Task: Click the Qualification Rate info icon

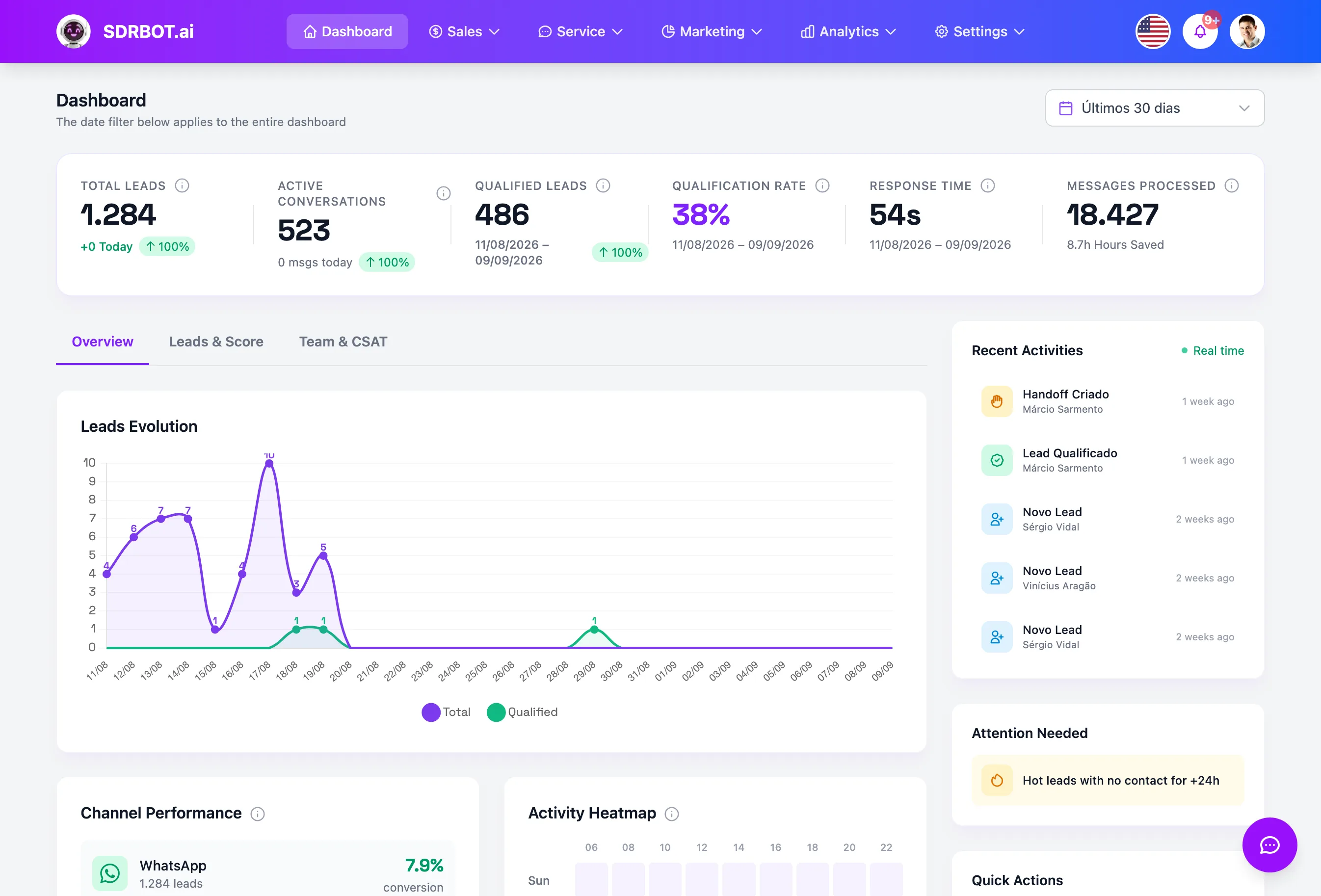Action: pos(822,185)
